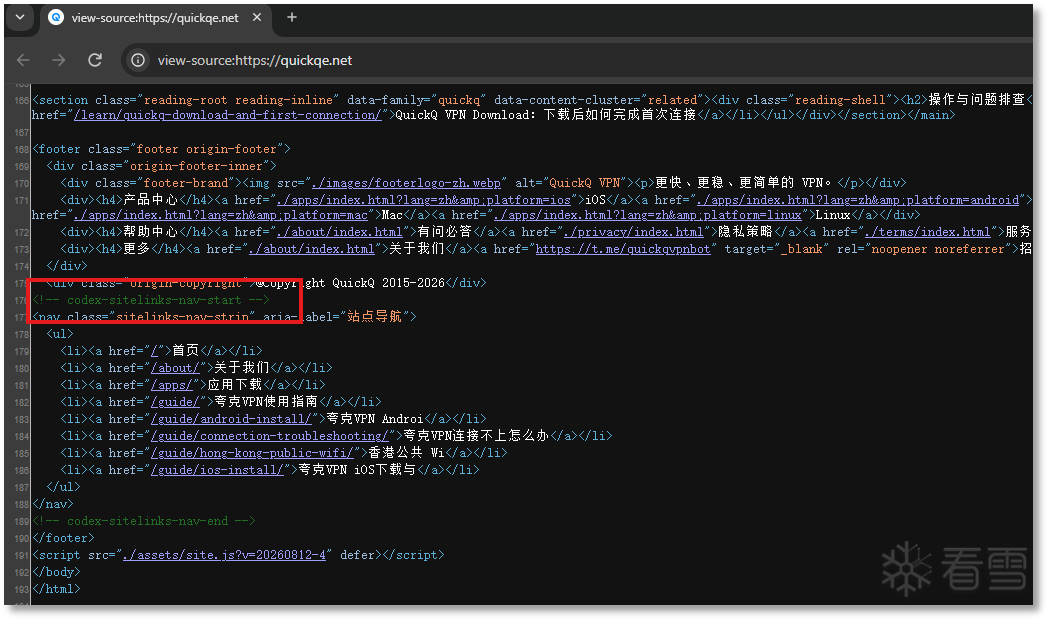Open site info icon in address bar
This screenshot has height=621, width=1049.
pyautogui.click(x=138, y=60)
